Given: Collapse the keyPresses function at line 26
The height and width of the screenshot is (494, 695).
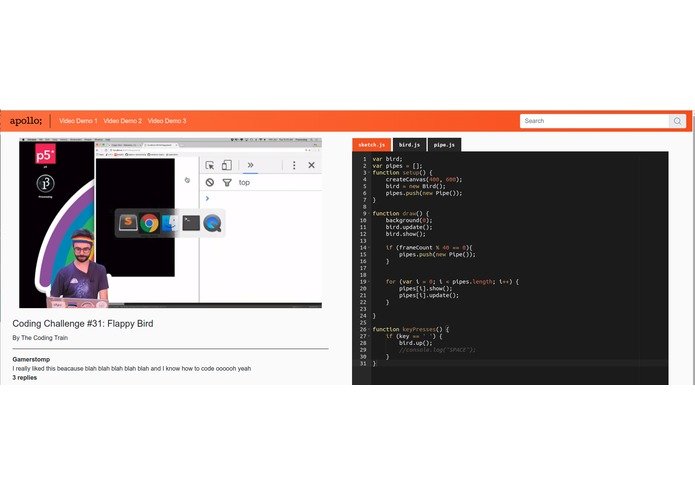Looking at the screenshot, I should (x=369, y=330).
